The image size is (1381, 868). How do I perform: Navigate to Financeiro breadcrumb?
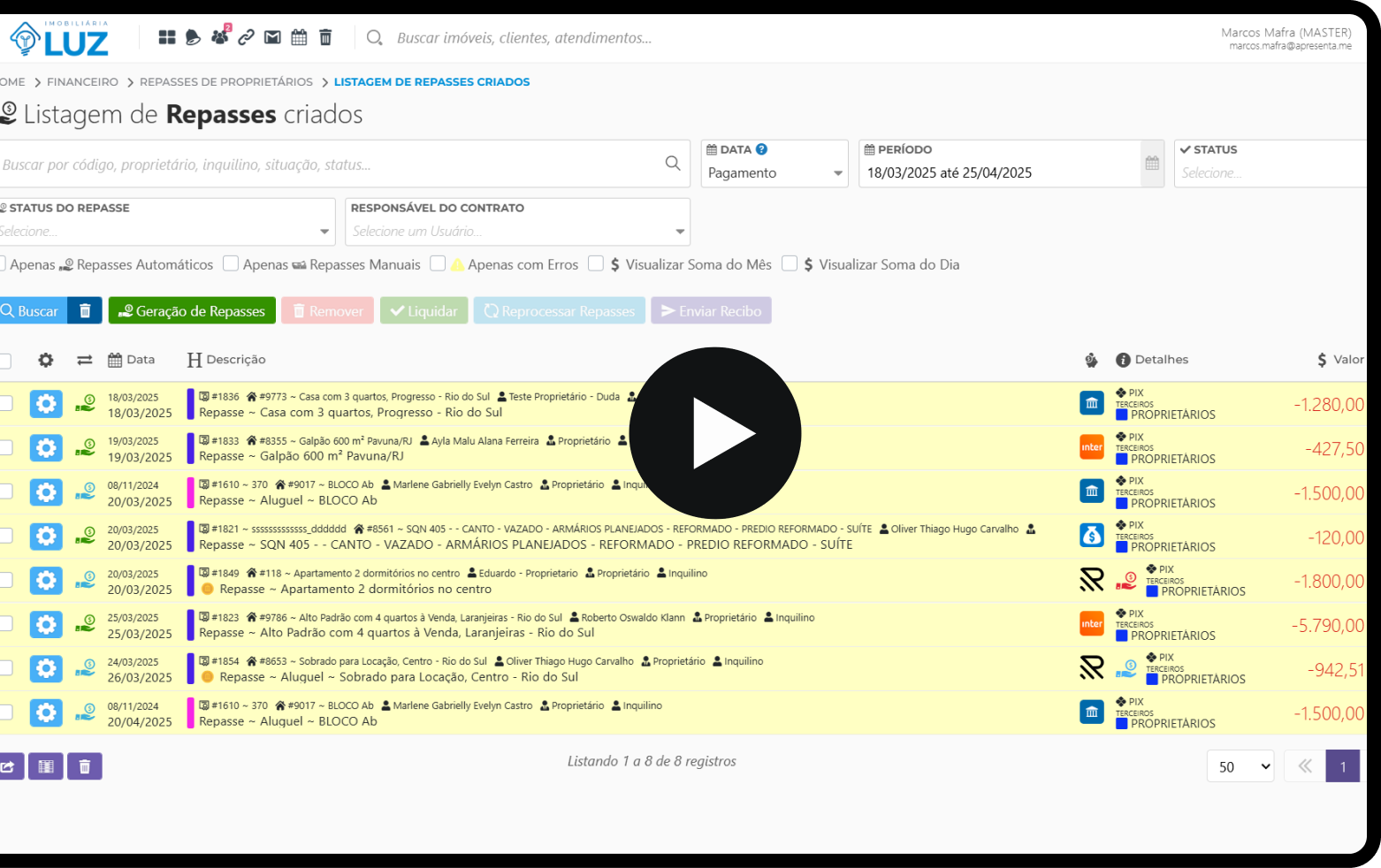tap(82, 81)
